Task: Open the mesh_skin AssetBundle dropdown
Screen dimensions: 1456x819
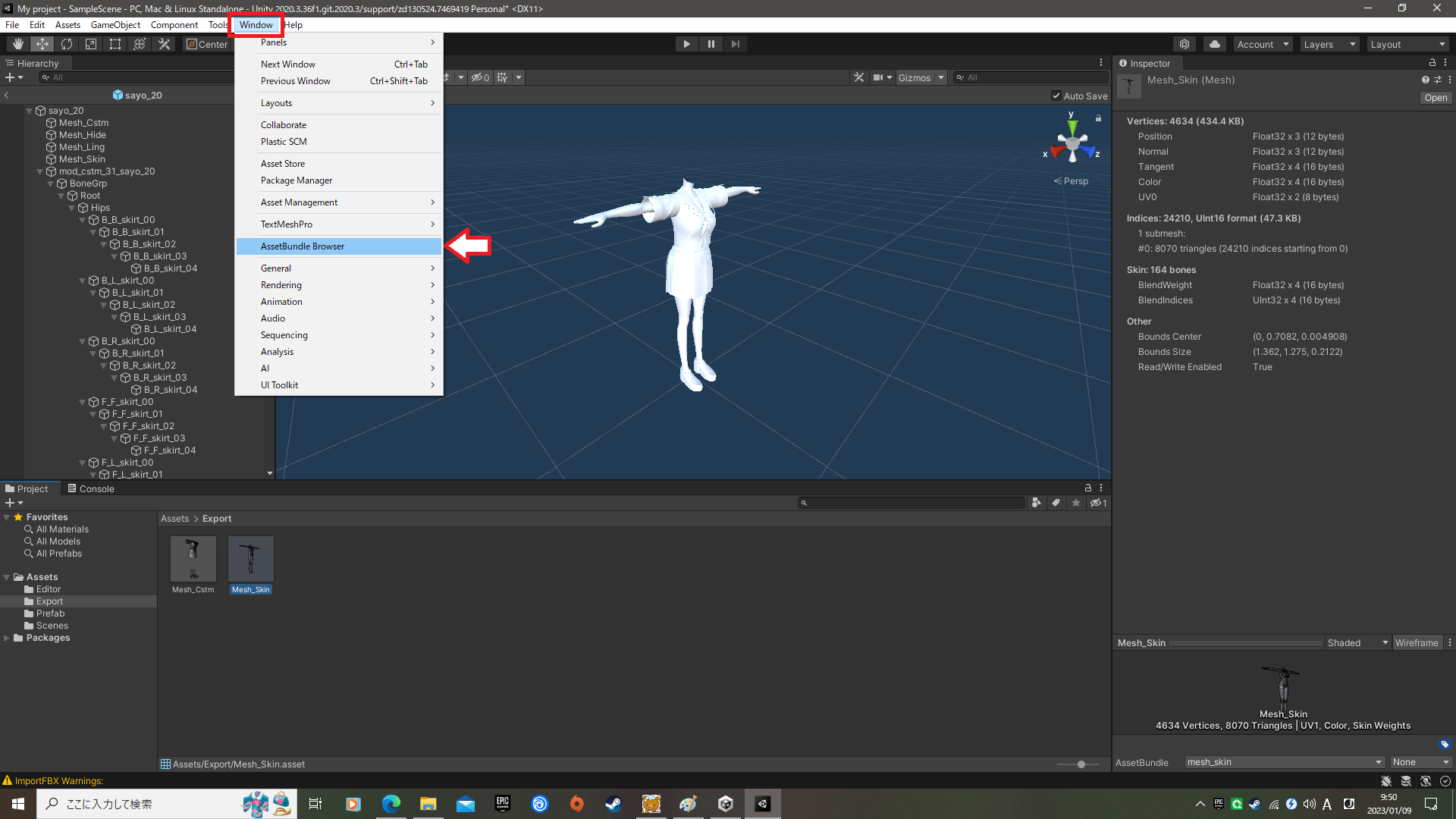Action: tap(1285, 762)
